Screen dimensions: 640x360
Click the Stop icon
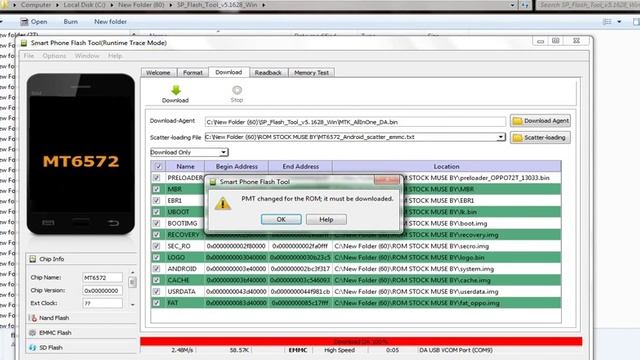(237, 90)
